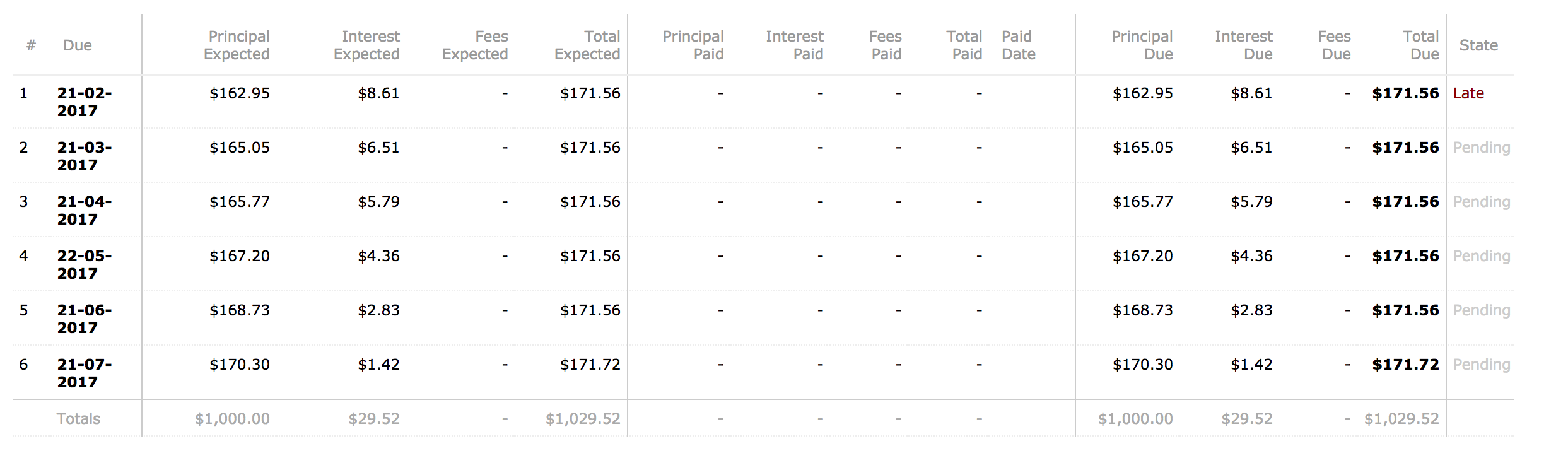
Task: Click the 21-07-2017 due date
Action: tap(84, 373)
